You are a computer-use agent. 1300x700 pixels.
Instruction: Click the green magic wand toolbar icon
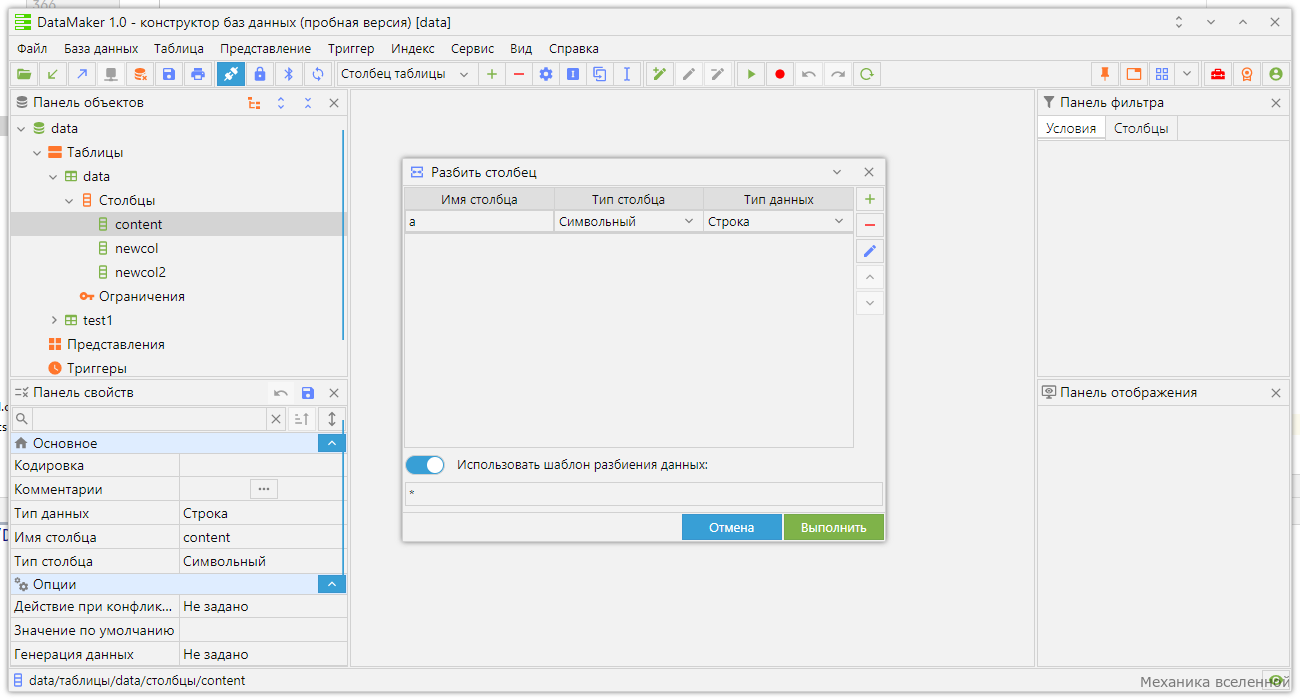point(660,74)
